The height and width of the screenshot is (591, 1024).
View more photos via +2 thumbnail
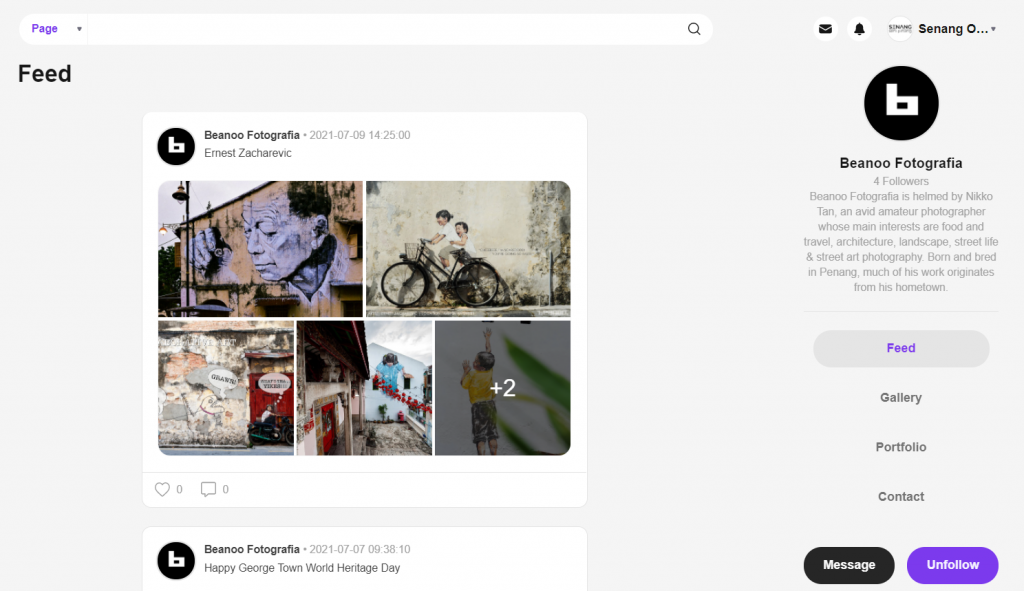point(502,388)
